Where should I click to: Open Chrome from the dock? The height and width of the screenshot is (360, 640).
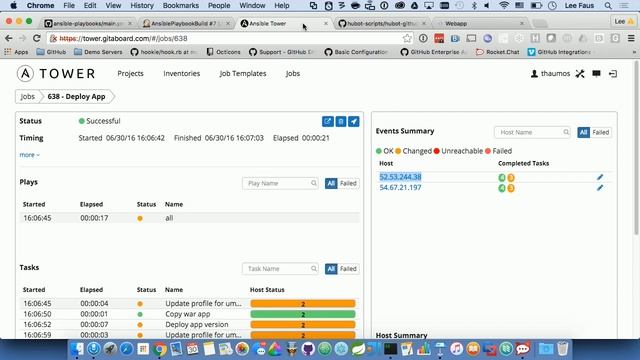[x=160, y=349]
